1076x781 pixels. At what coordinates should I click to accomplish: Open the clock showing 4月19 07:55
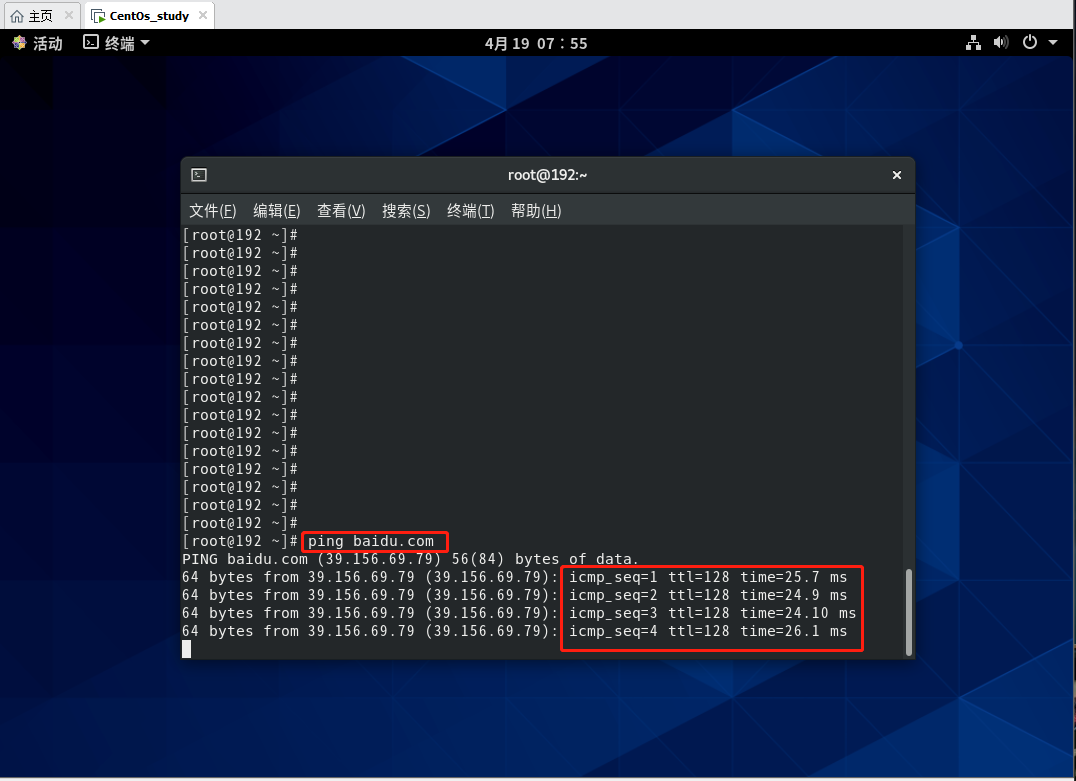coord(536,43)
